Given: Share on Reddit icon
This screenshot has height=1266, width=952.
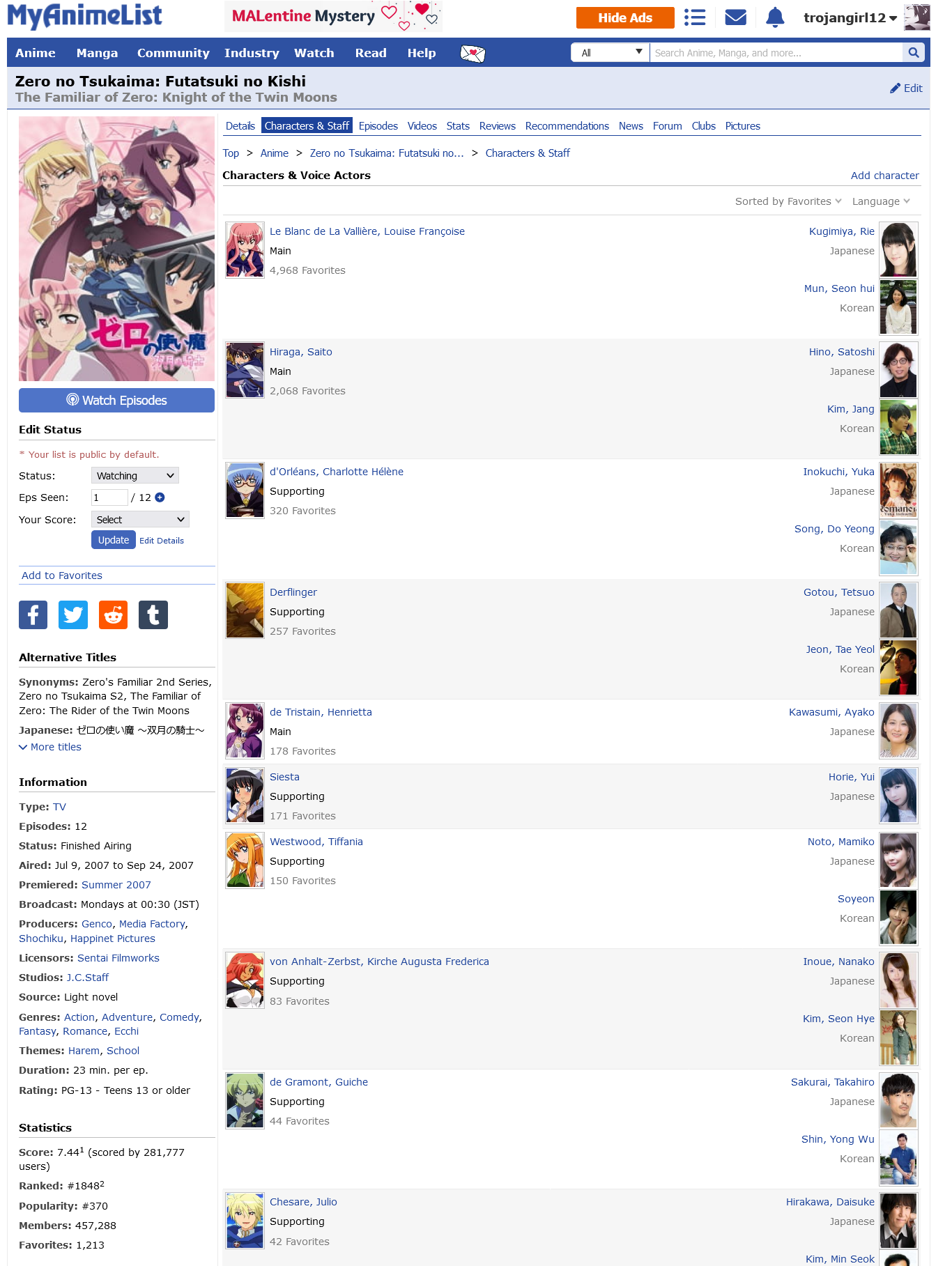Looking at the screenshot, I should (113, 615).
